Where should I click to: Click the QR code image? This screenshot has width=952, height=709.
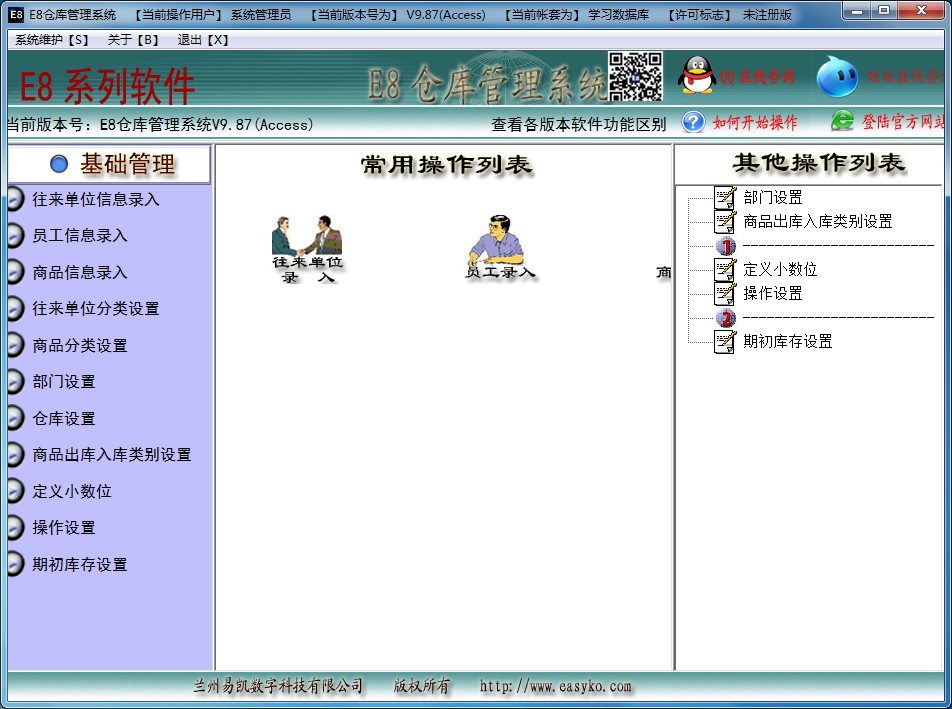pyautogui.click(x=635, y=76)
